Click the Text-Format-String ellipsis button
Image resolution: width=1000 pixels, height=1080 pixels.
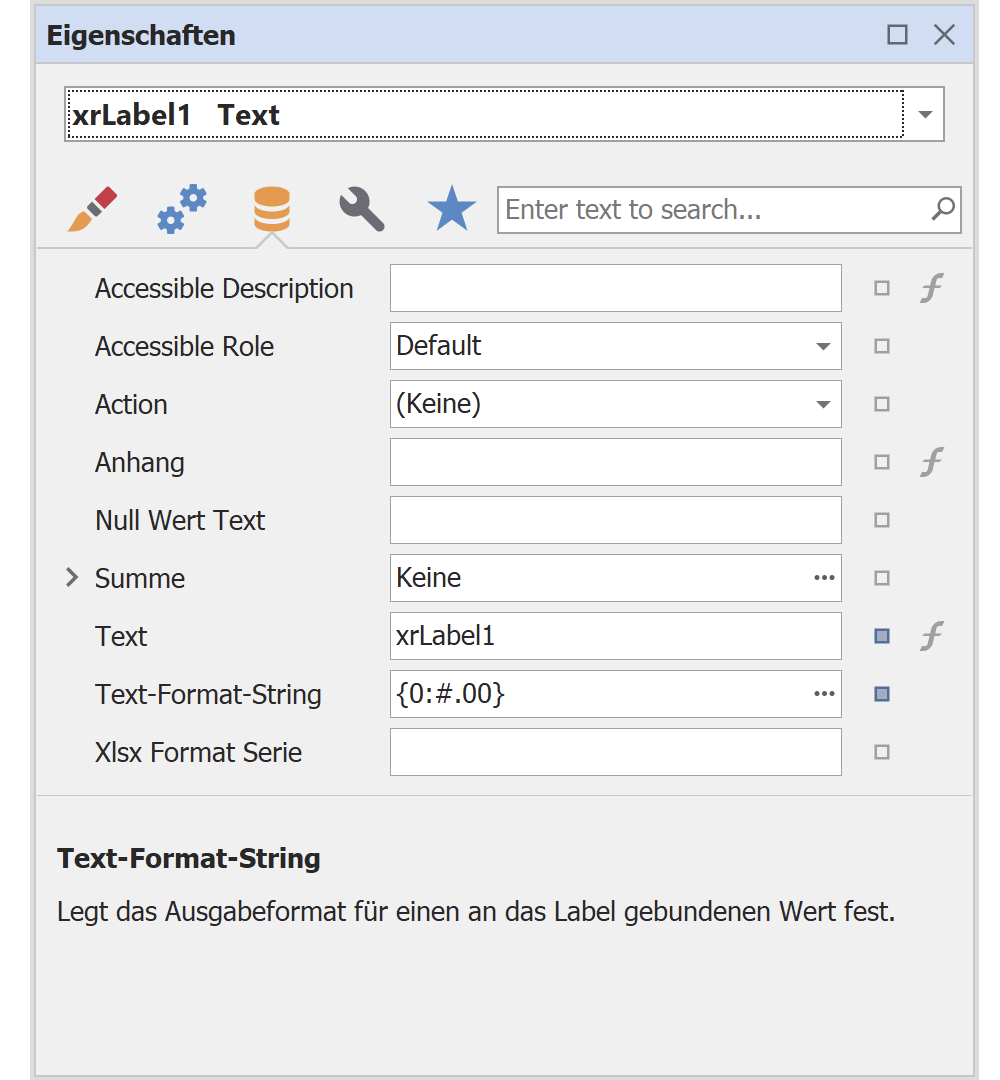coord(824,694)
